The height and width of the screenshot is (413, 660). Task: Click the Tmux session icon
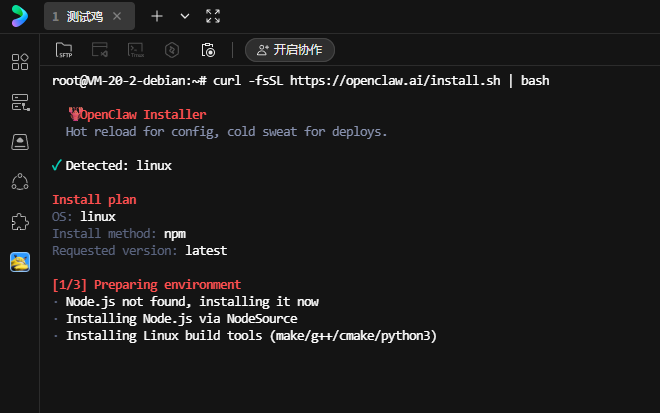coord(136,50)
